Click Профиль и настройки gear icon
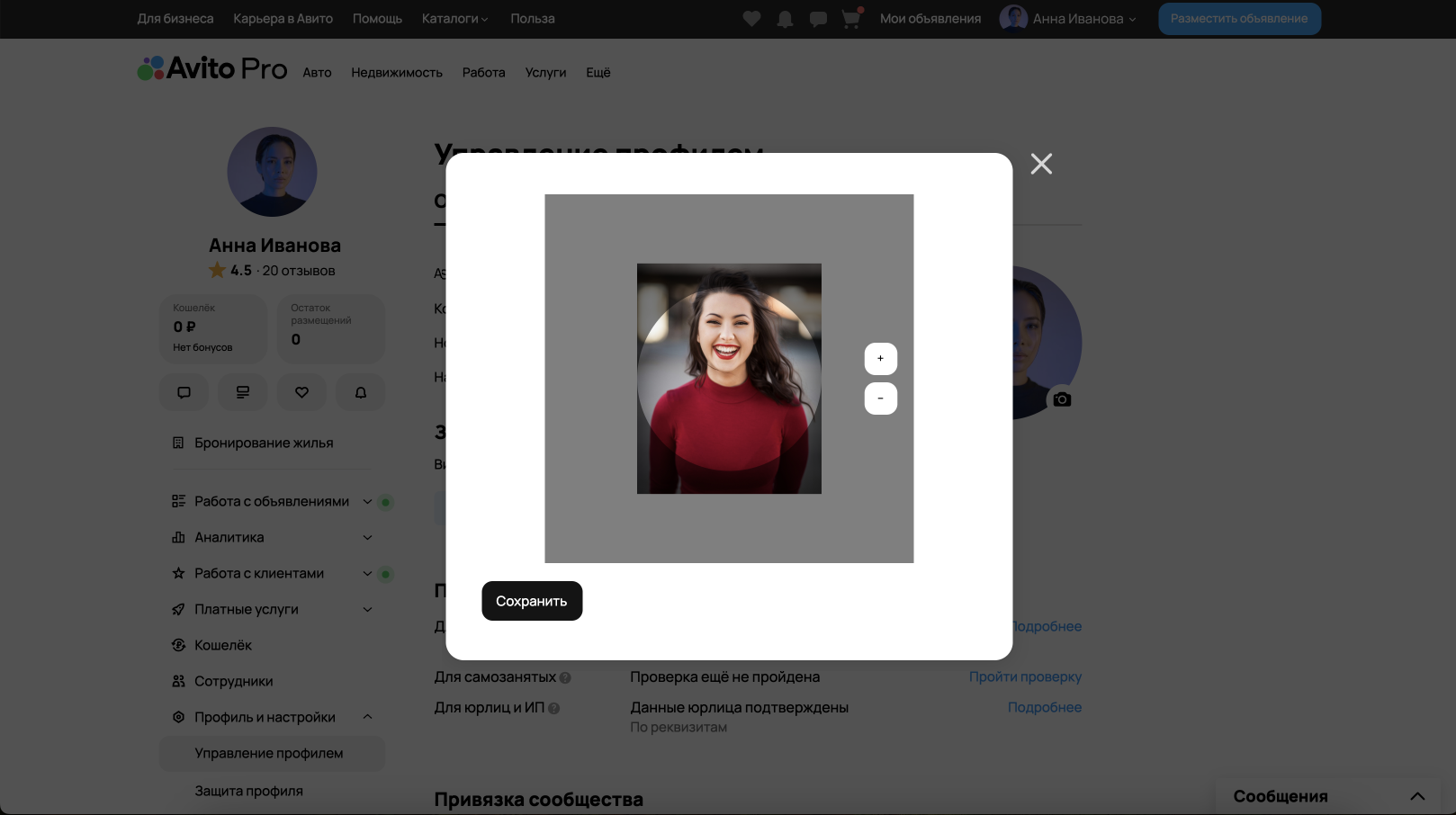The width and height of the screenshot is (1456, 815). tap(178, 717)
